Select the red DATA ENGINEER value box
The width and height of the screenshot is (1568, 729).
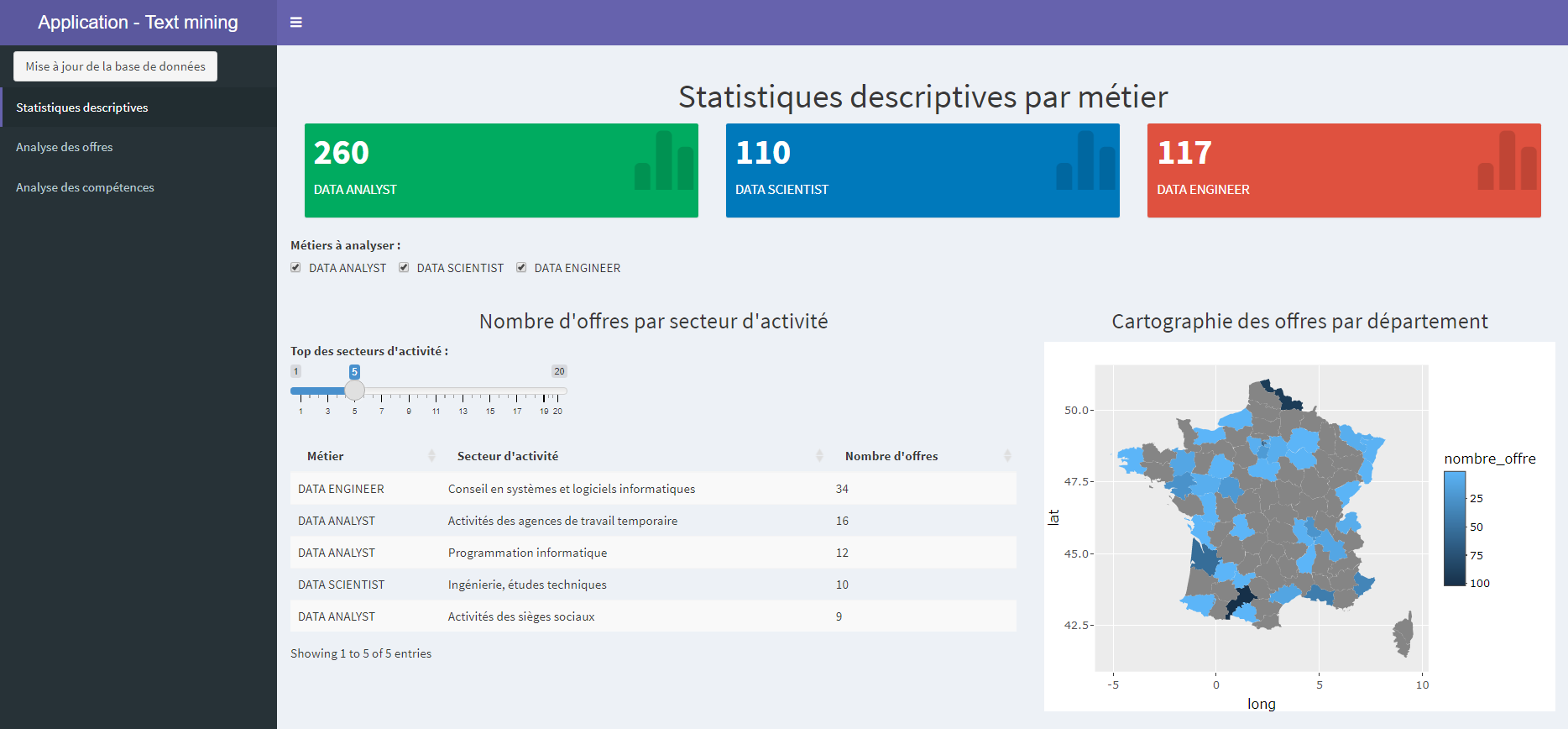(1344, 170)
